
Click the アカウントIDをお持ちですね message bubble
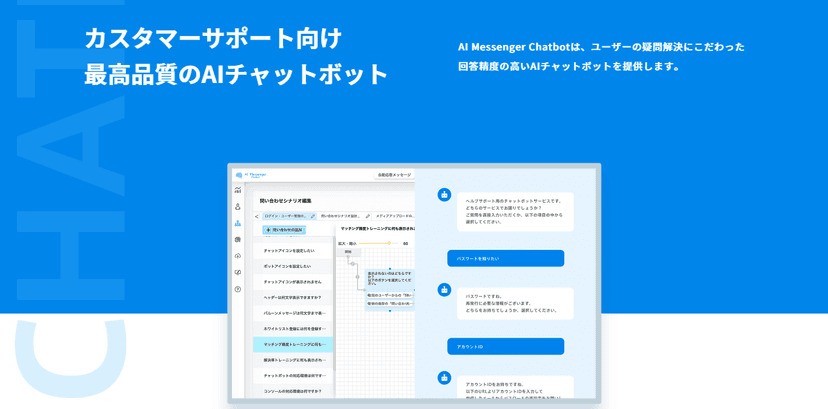pyautogui.click(x=515, y=387)
